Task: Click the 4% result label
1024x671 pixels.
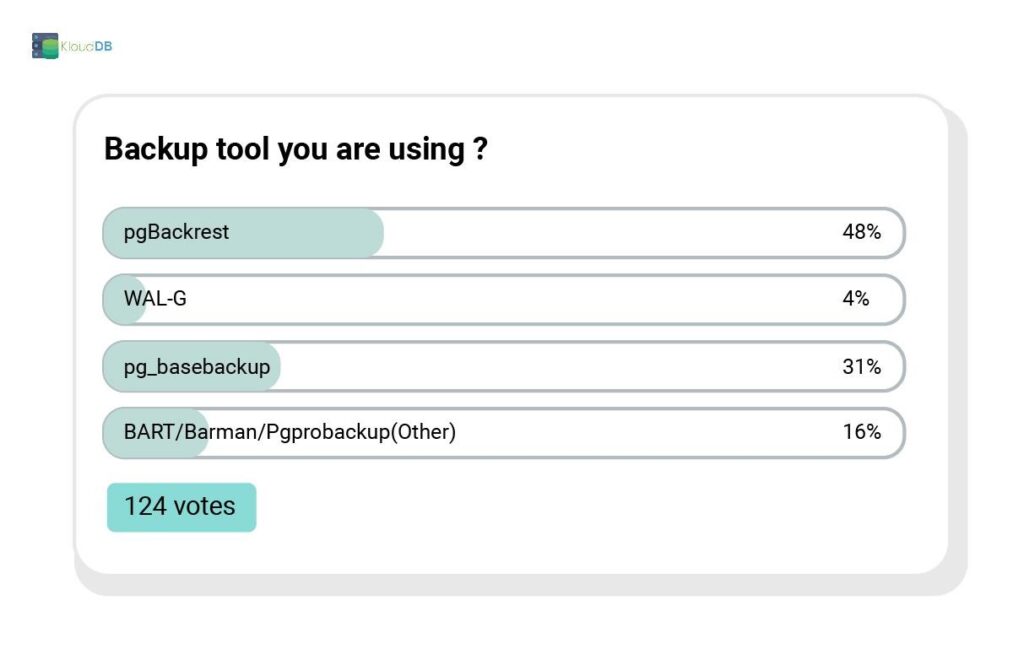Action: pos(855,299)
